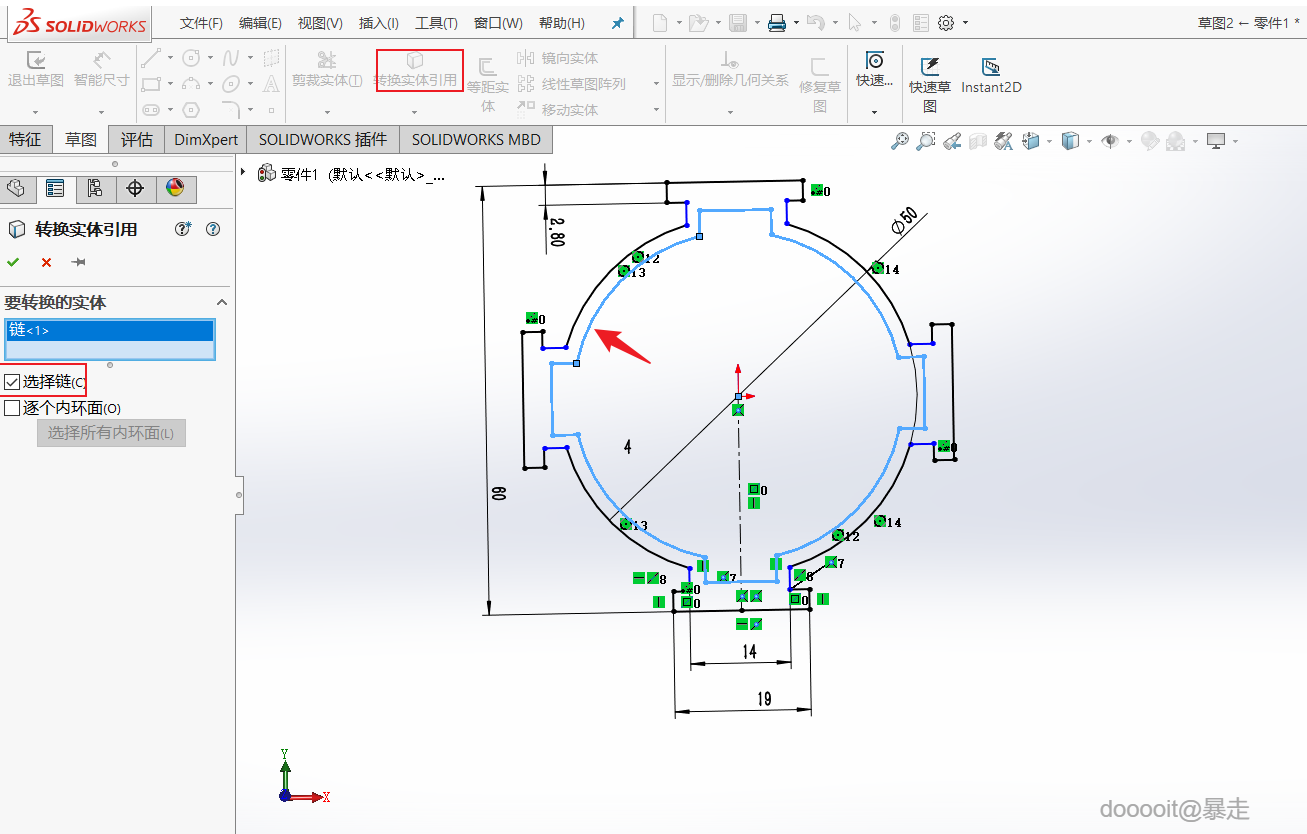This screenshot has height=834, width=1307.
Task: Open the FeatureManager design tree tab icon
Action: point(15,188)
